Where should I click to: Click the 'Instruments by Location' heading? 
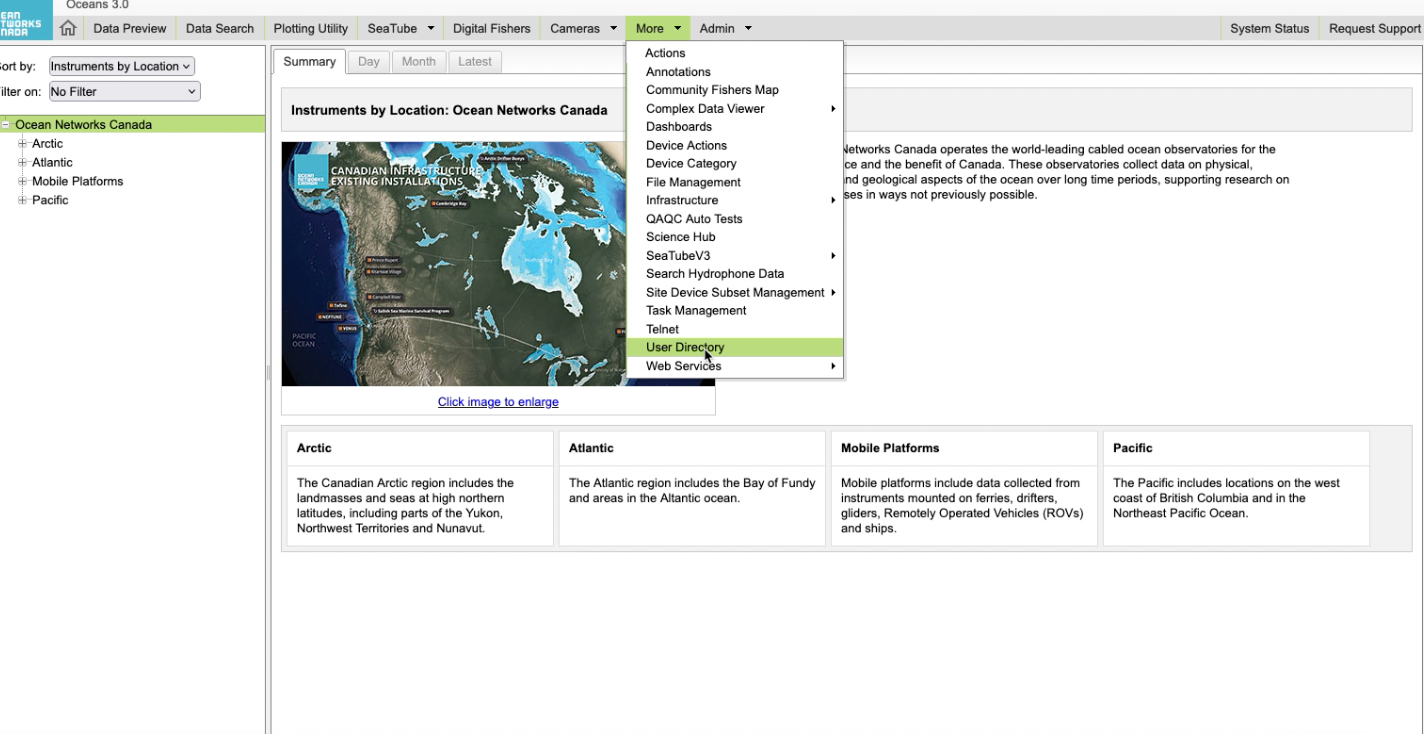(449, 110)
